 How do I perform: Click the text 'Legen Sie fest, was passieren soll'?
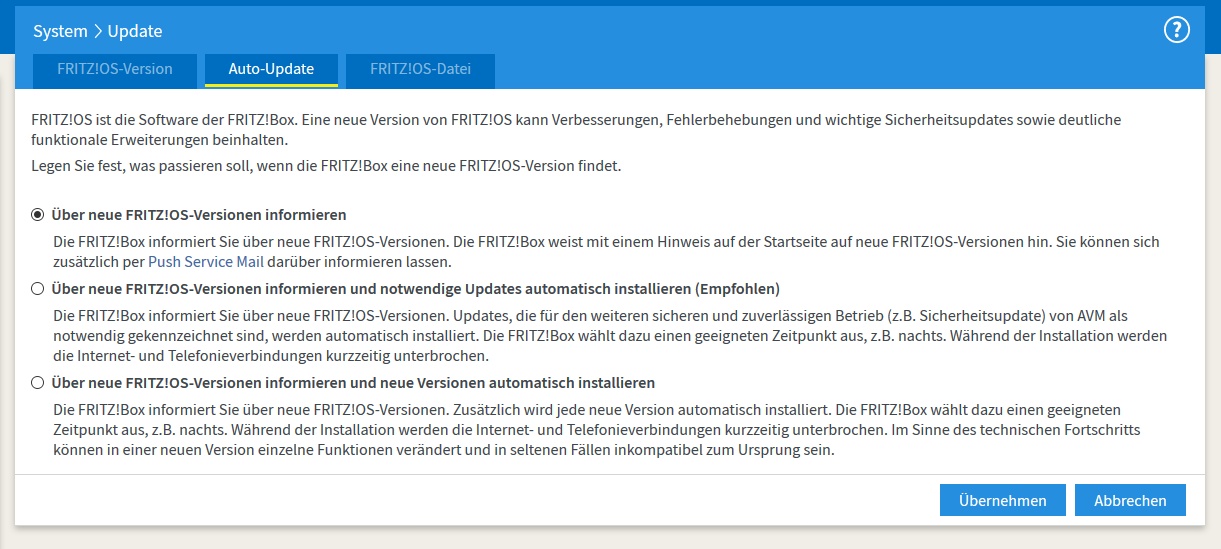(x=144, y=165)
